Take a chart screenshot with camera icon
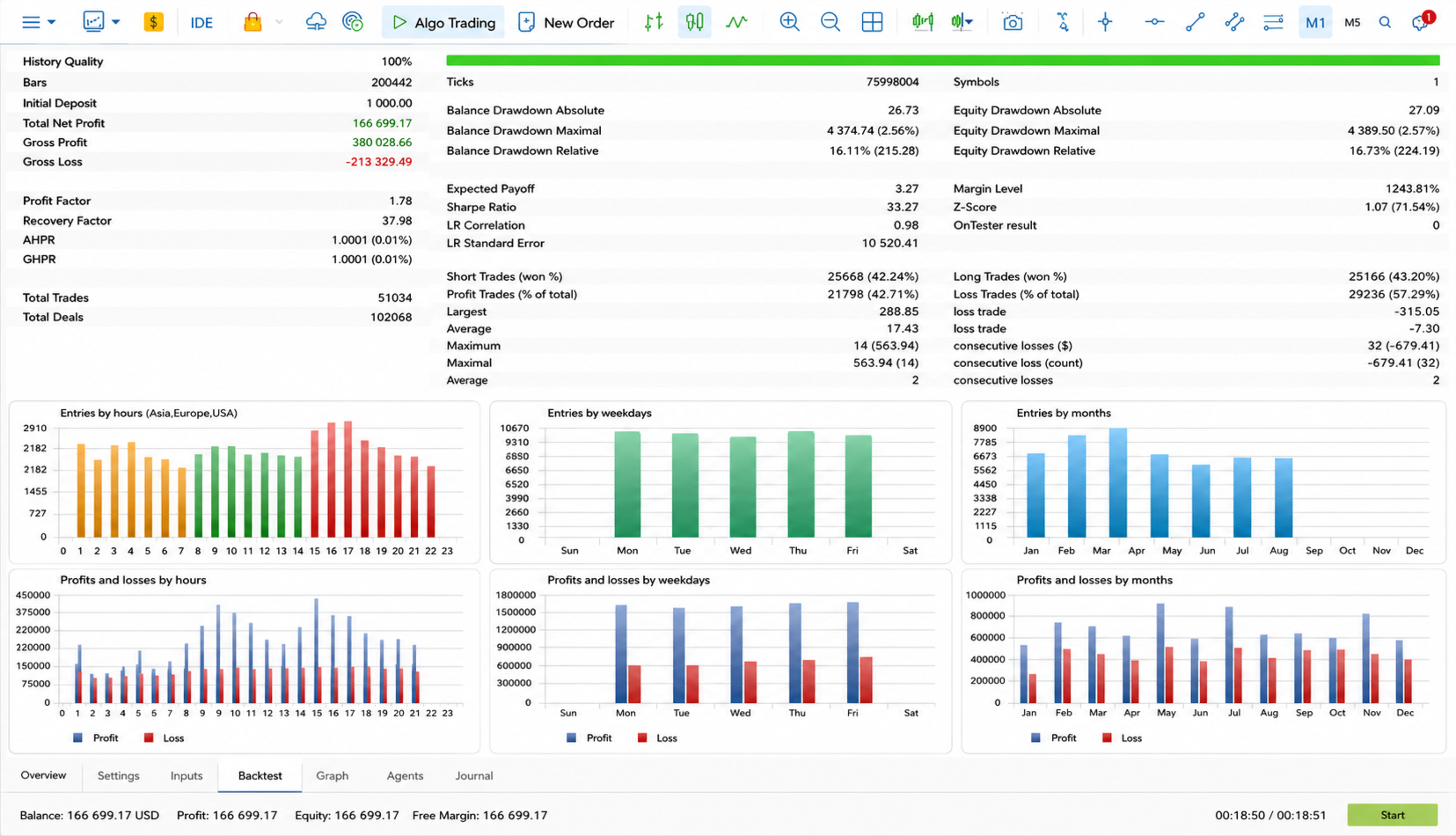The width and height of the screenshot is (1456, 836). [1013, 22]
